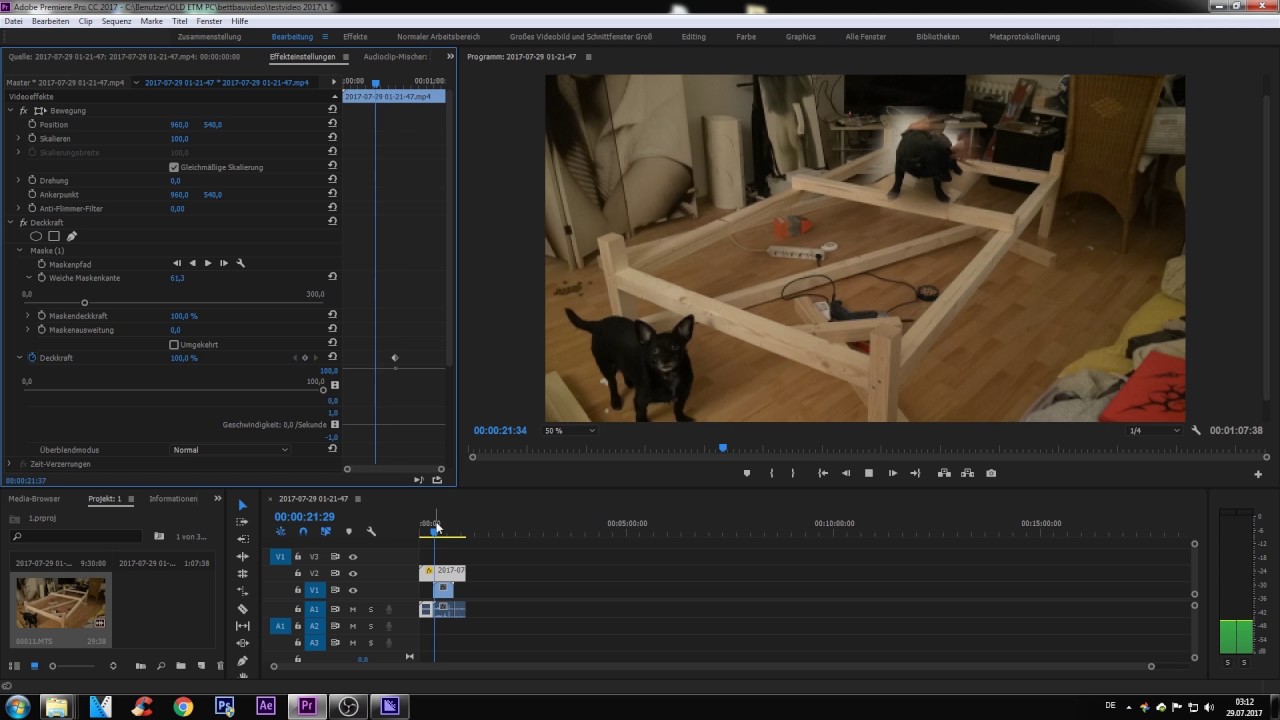Viewport: 1280px width, 720px height.
Task: Solo audio track A2
Action: [x=370, y=626]
